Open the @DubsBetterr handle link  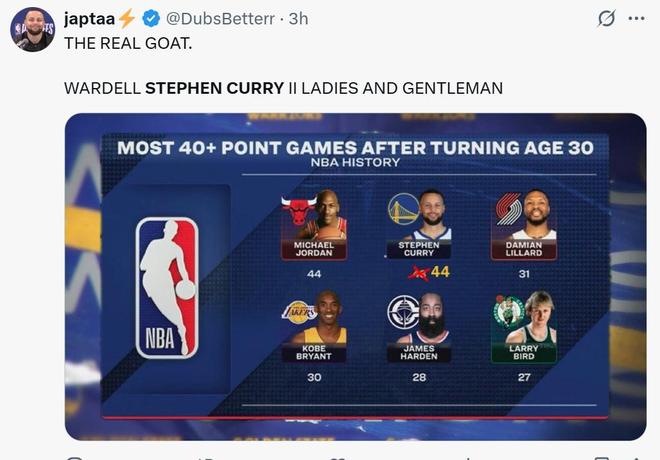pos(220,19)
